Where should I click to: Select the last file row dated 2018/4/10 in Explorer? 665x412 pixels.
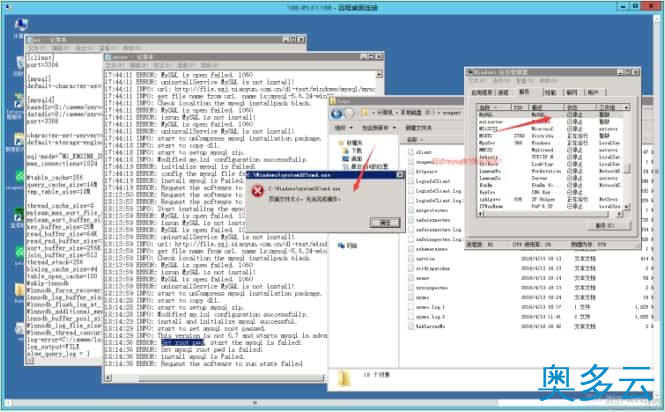tap(530, 326)
